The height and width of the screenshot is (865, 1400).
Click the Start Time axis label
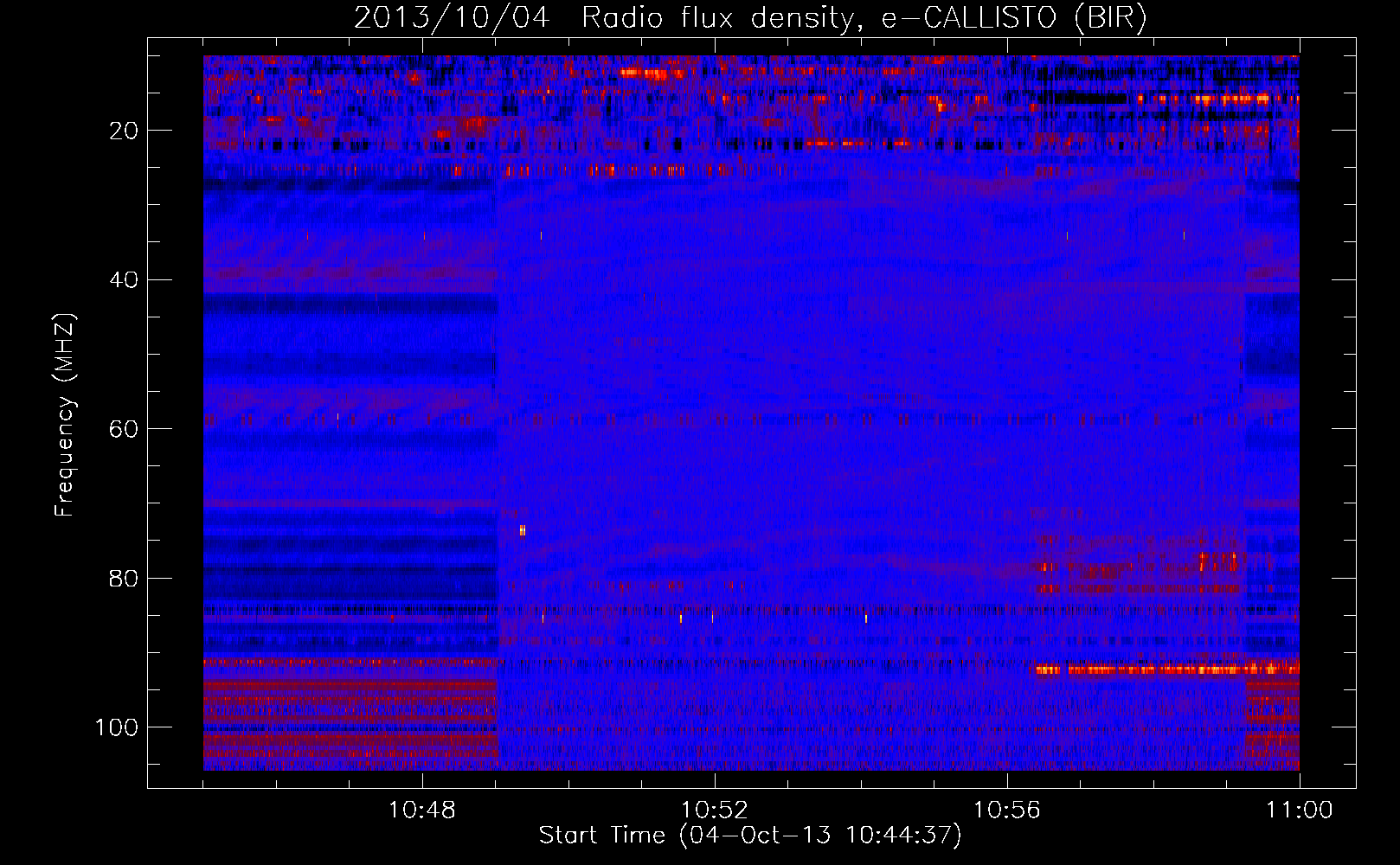click(750, 835)
